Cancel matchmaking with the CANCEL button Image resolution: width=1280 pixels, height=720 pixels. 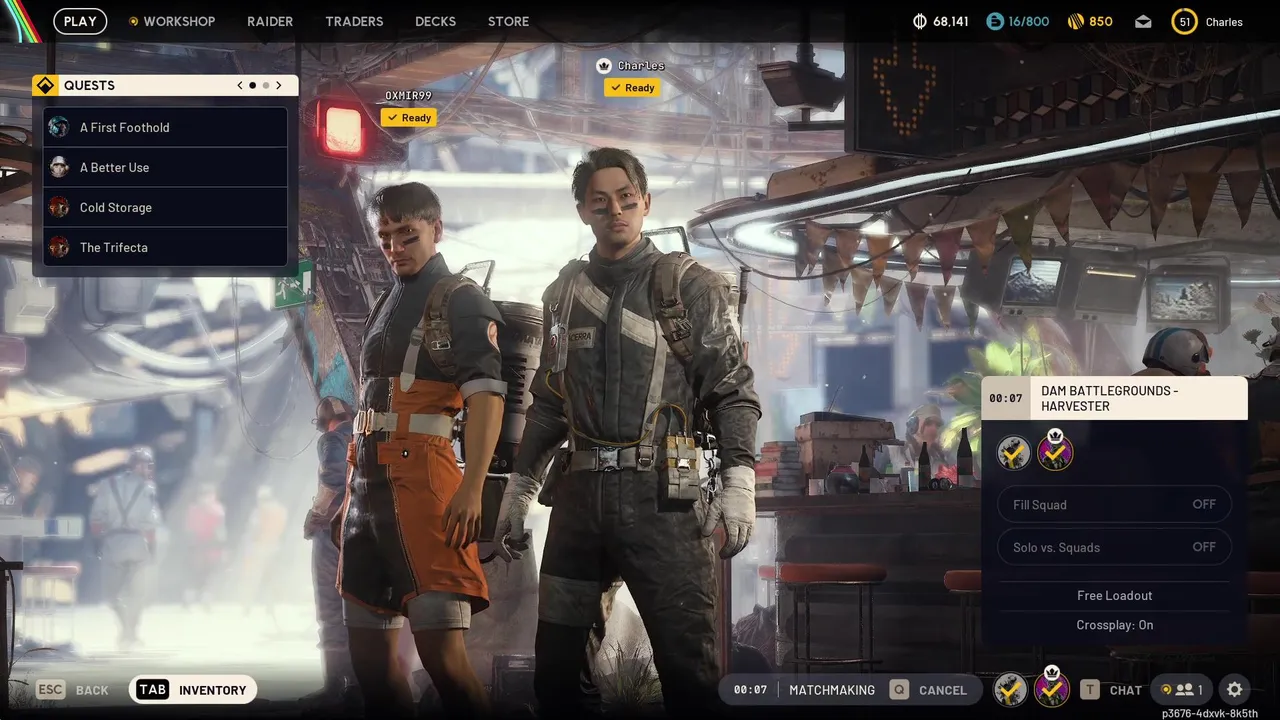tap(928, 690)
